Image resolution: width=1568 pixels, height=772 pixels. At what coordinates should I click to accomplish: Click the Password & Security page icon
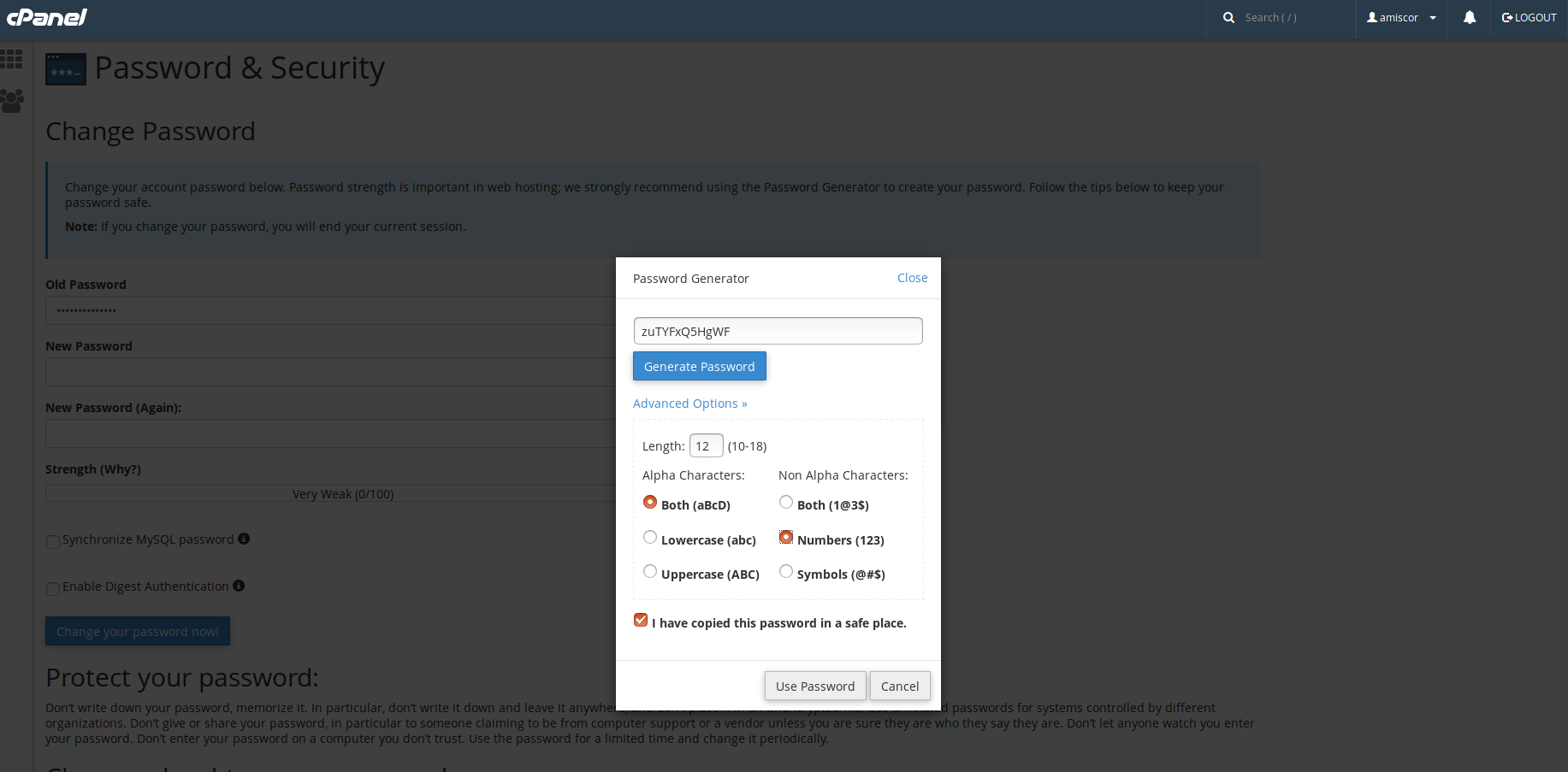(x=66, y=69)
